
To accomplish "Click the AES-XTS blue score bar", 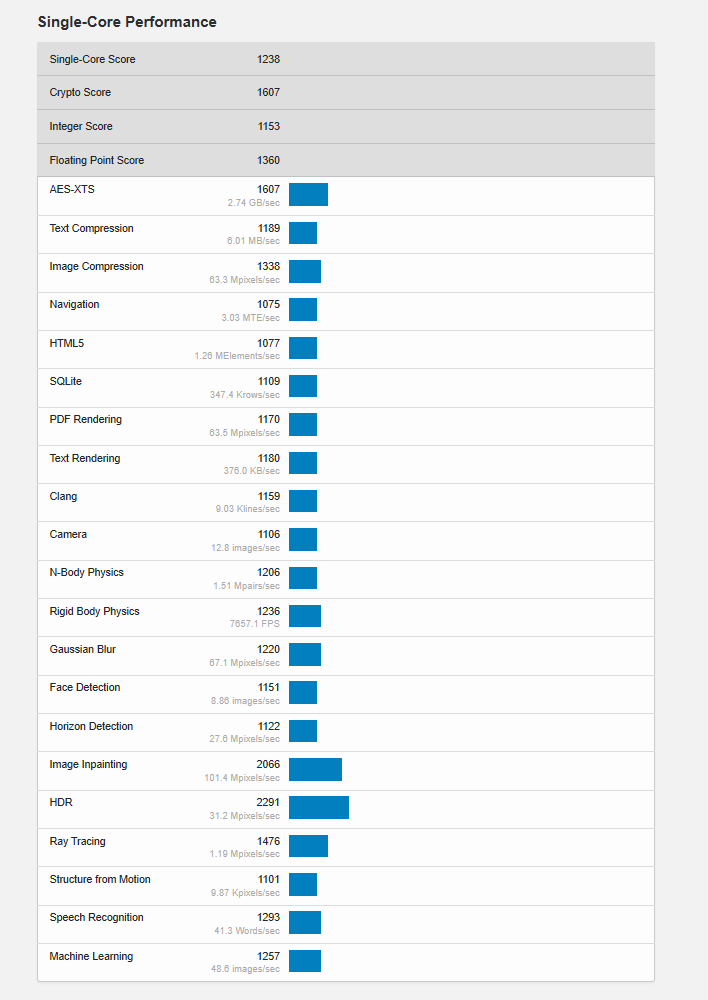I will 308,195.
